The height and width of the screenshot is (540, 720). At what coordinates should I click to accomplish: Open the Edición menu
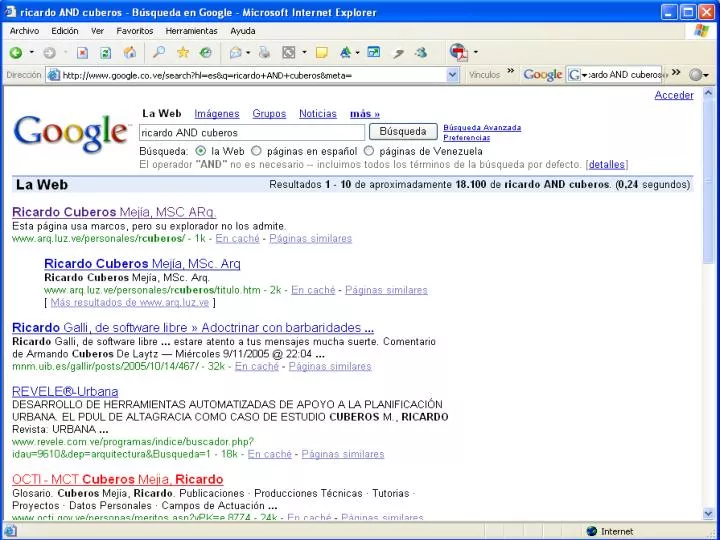pyautogui.click(x=65, y=31)
